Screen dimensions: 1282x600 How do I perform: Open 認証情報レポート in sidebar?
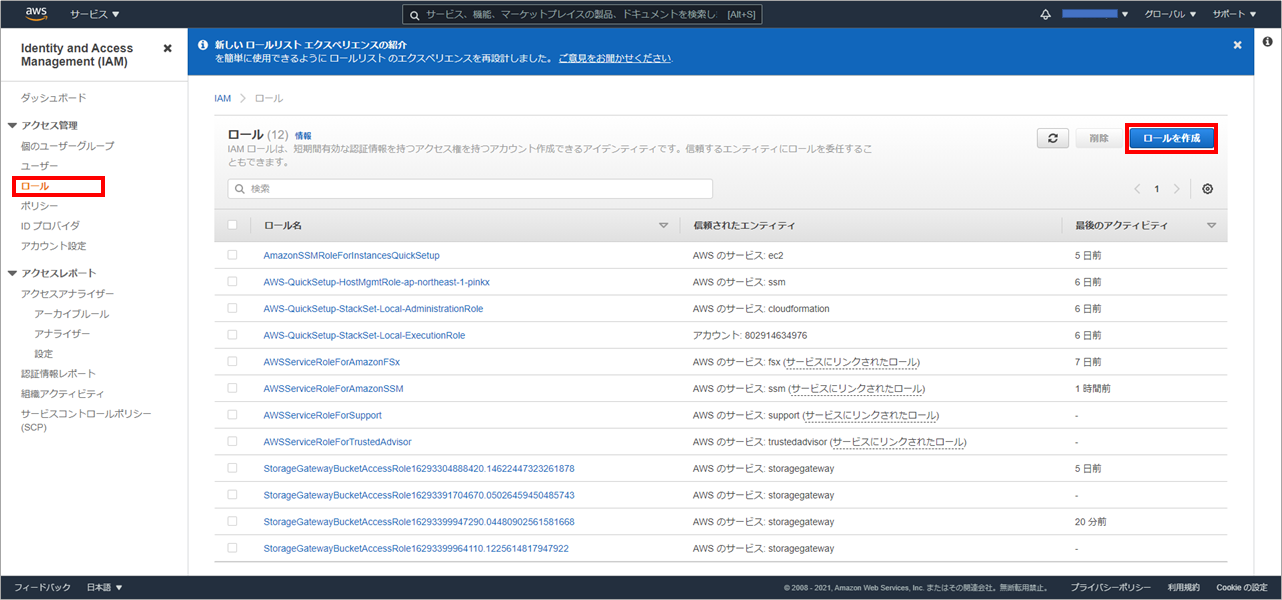(59, 373)
